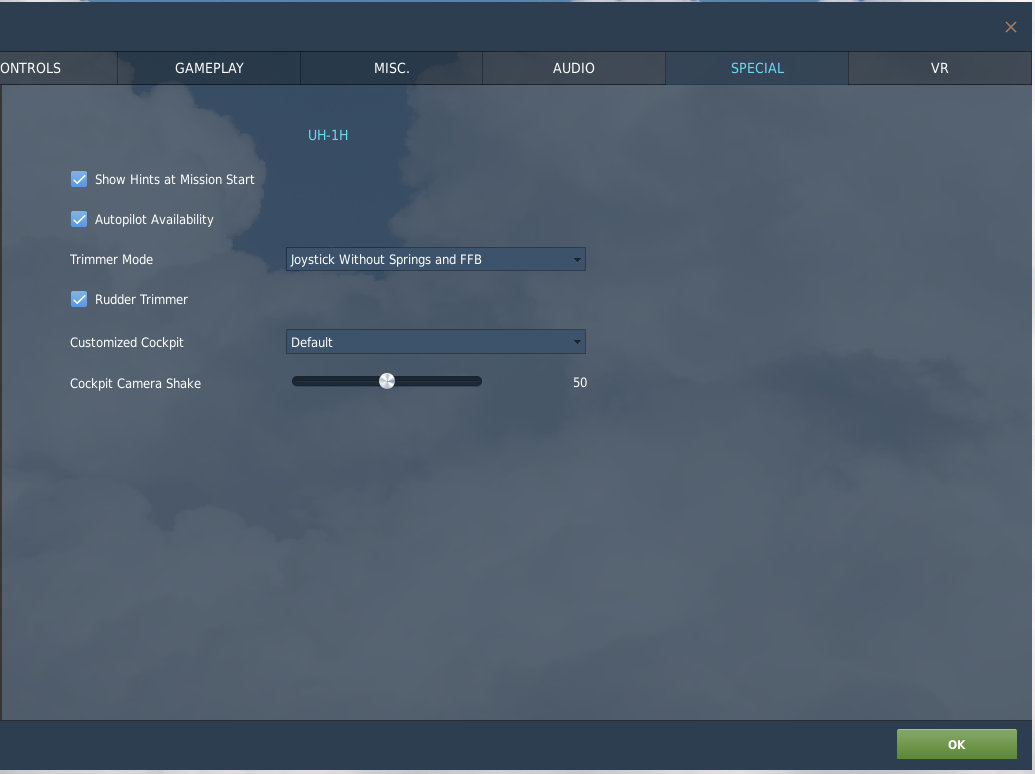This screenshot has width=1035, height=774.
Task: Click the Rudder Trimmer label text
Action: click(141, 300)
